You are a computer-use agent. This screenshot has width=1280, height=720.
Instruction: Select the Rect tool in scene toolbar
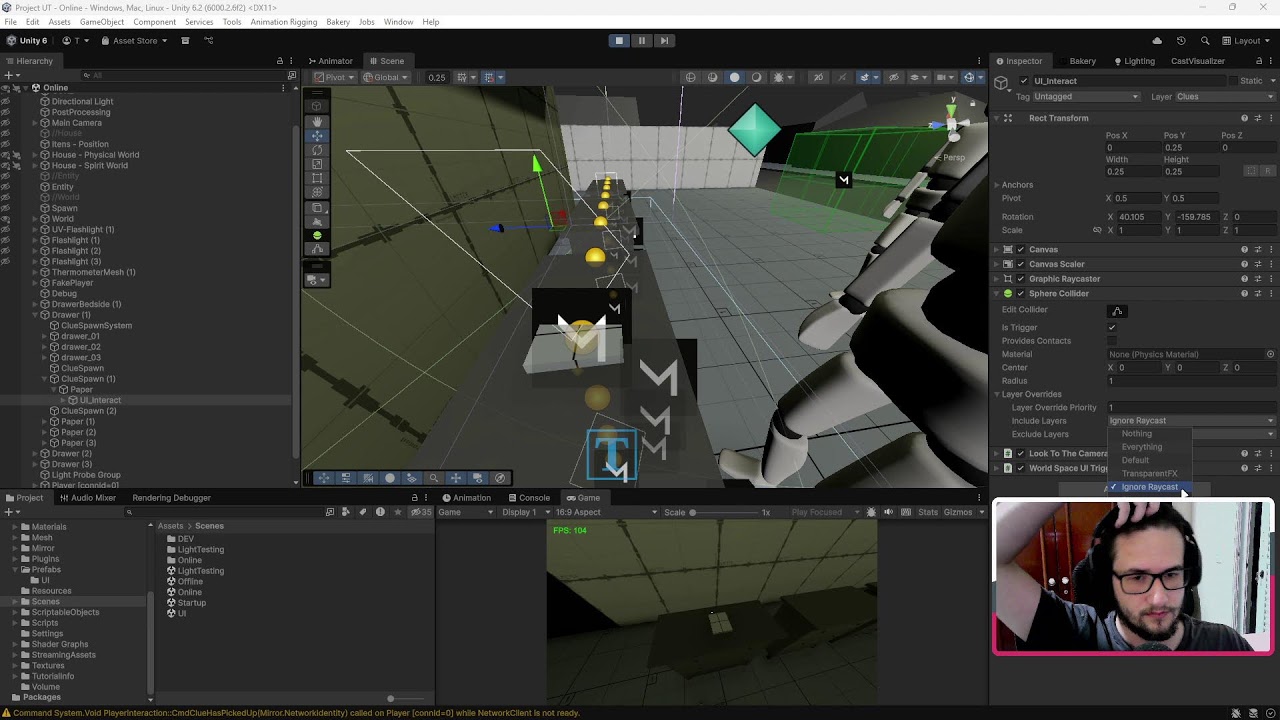(317, 178)
